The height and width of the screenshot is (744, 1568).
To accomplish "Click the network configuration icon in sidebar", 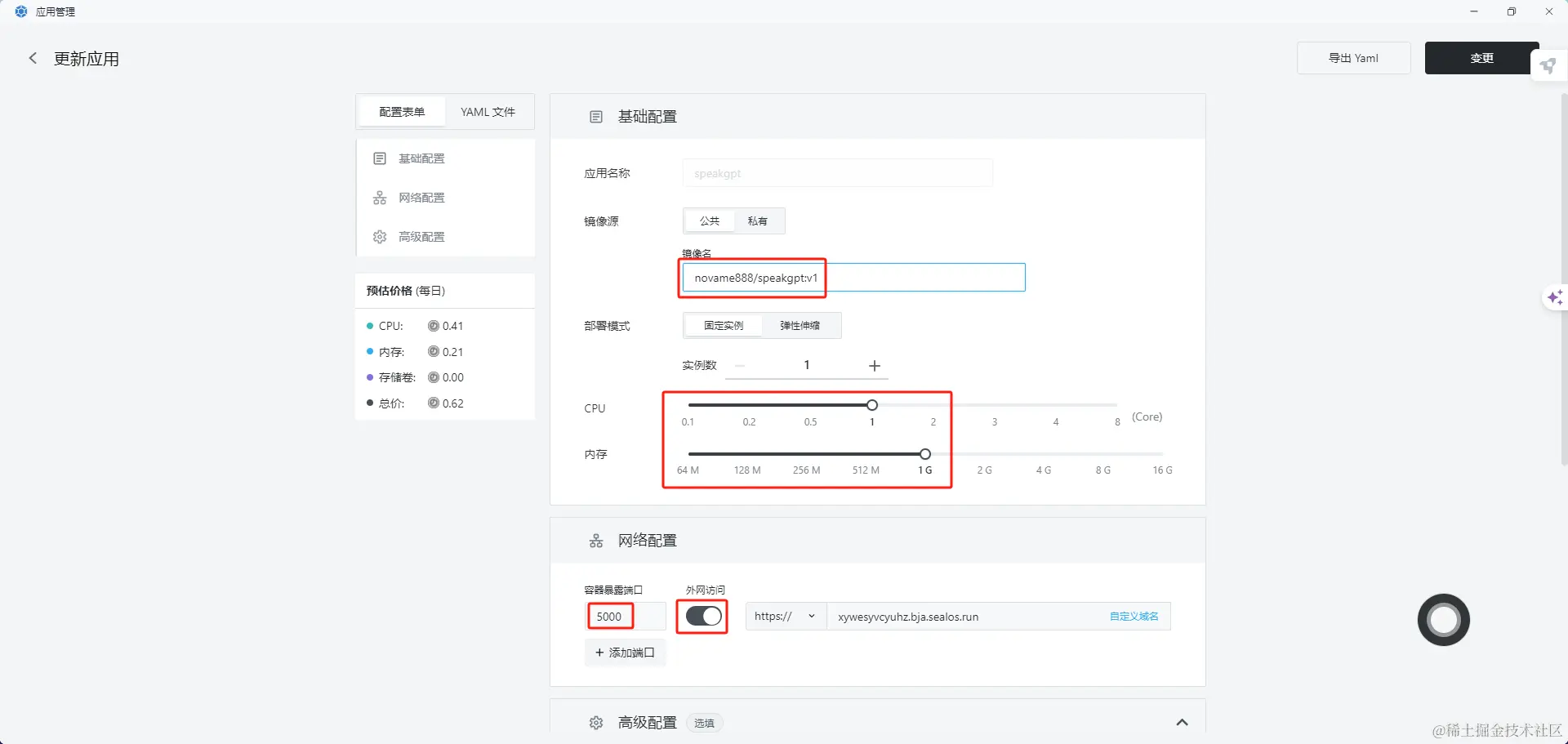I will 380,198.
